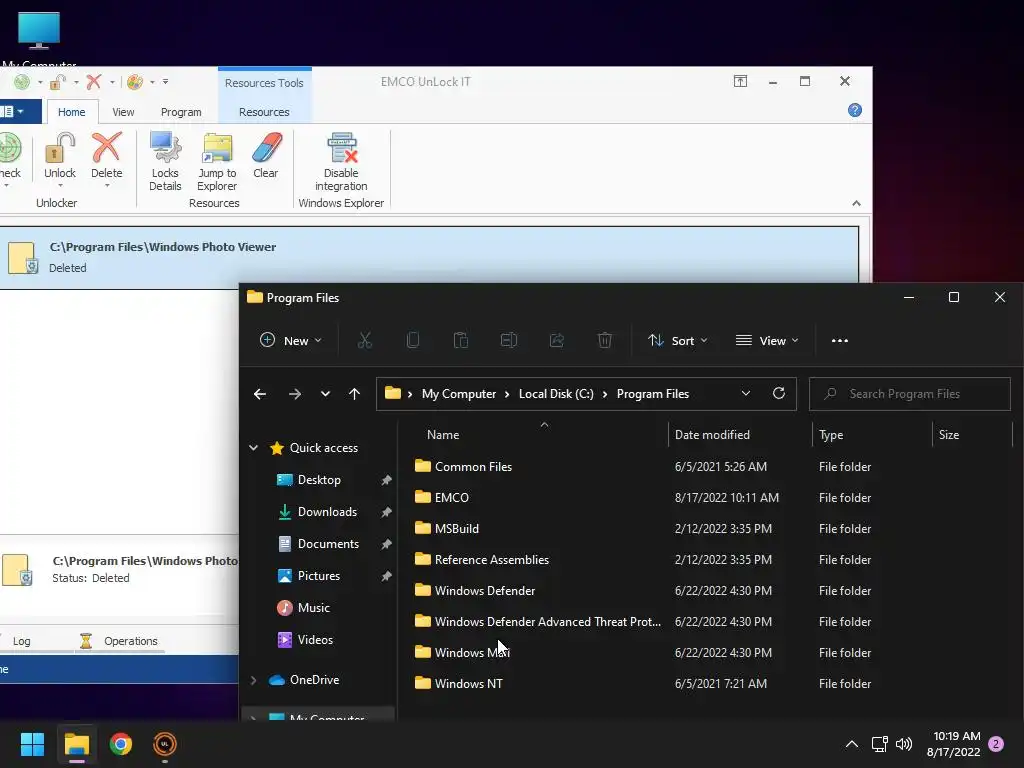Select Videos in Quick access sidebar
1024x768 pixels.
coord(315,640)
